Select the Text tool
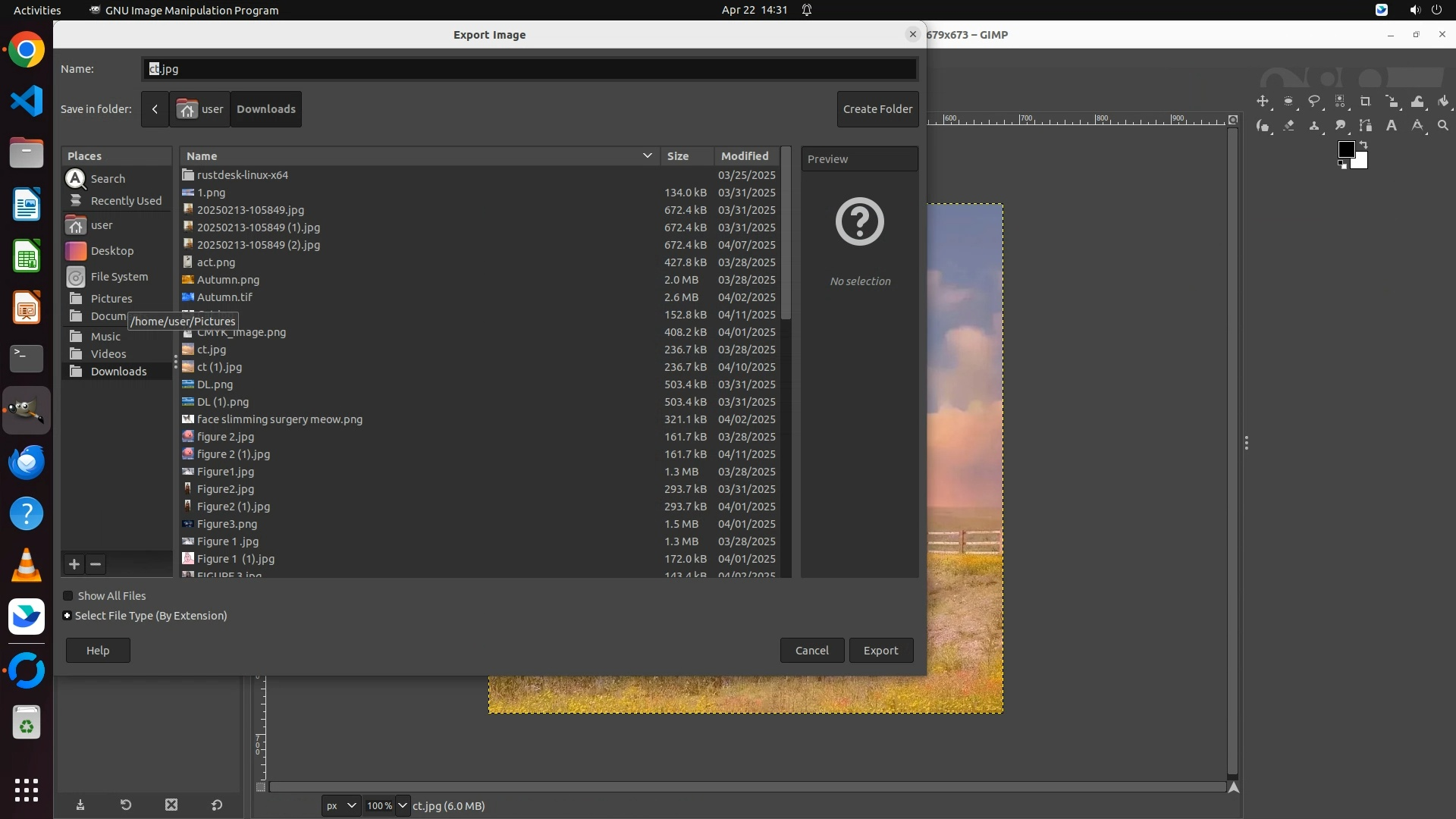 pyautogui.click(x=1392, y=126)
